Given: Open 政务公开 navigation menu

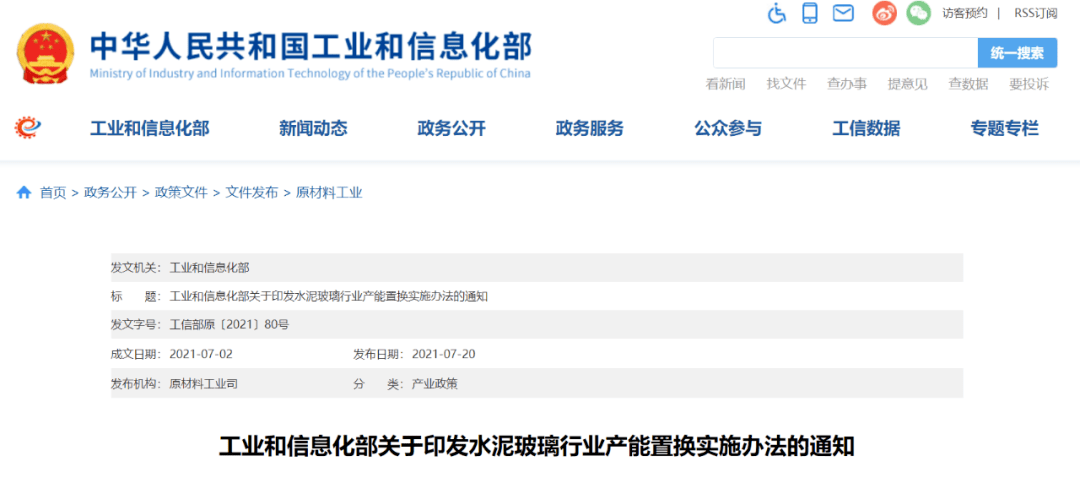Looking at the screenshot, I should point(451,128).
